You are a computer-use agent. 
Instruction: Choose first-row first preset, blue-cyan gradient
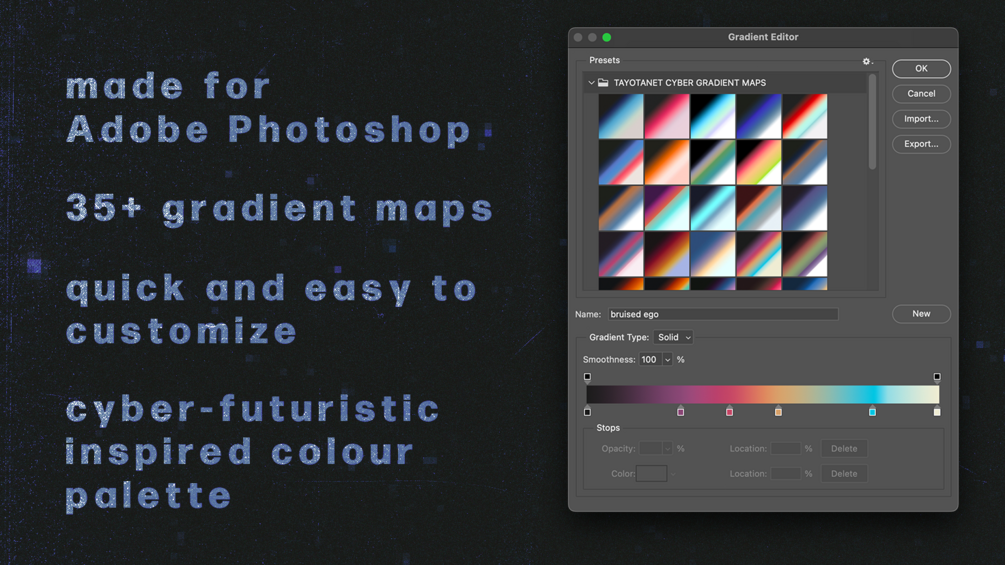point(621,117)
